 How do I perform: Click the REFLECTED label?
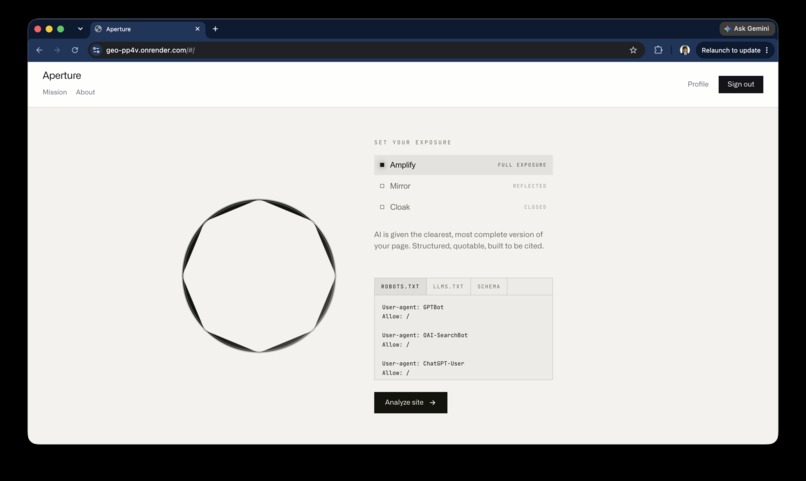[529, 186]
